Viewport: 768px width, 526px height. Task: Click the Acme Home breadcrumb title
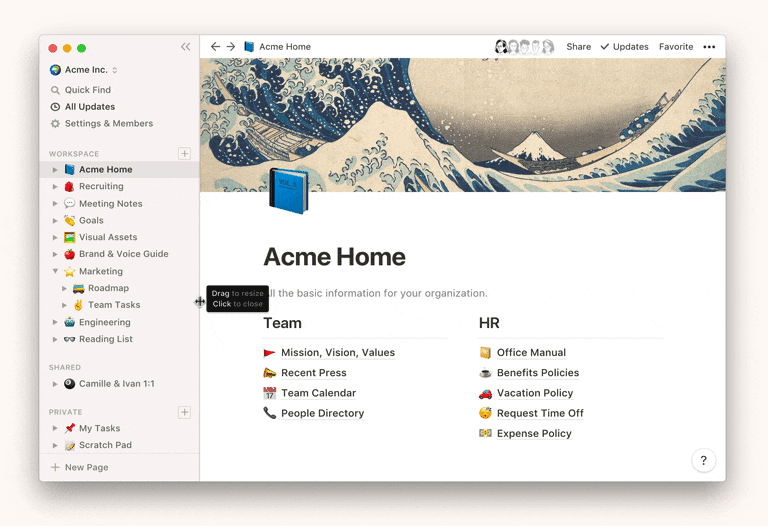tap(285, 47)
